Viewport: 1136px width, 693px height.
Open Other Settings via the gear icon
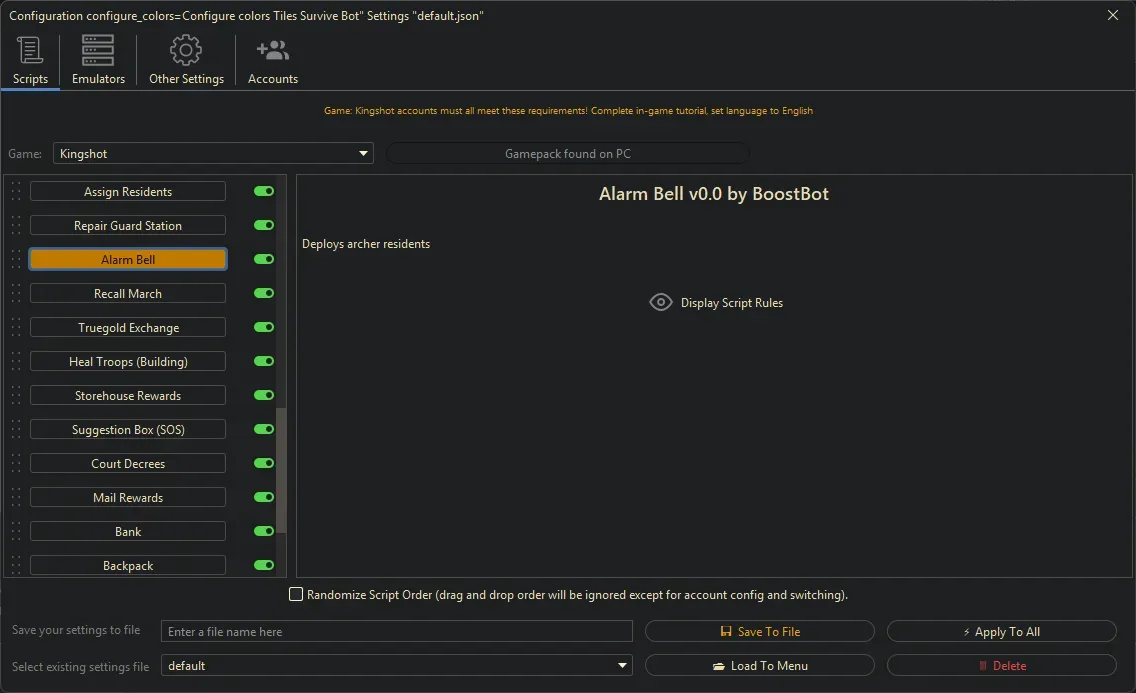(x=186, y=48)
